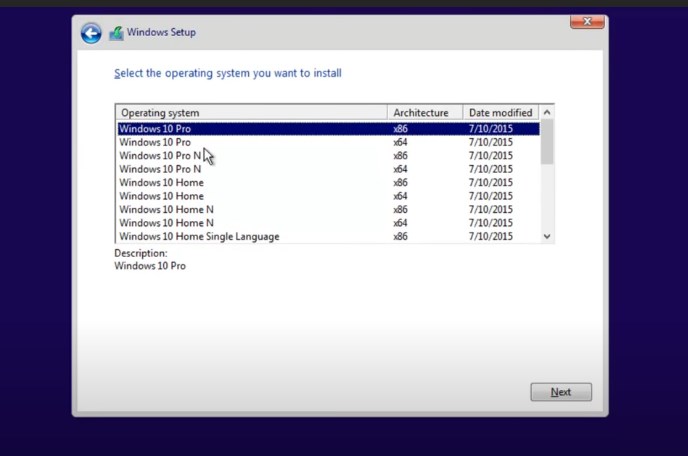Select Windows 10 Pro N x64 row
This screenshot has width=688, height=456.
[329, 169]
